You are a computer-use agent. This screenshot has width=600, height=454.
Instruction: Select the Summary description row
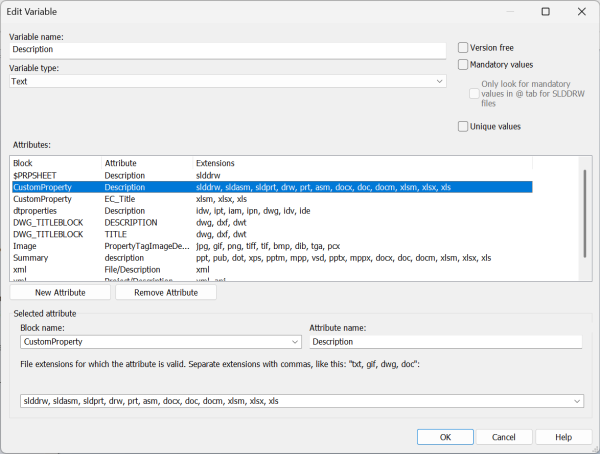272,258
